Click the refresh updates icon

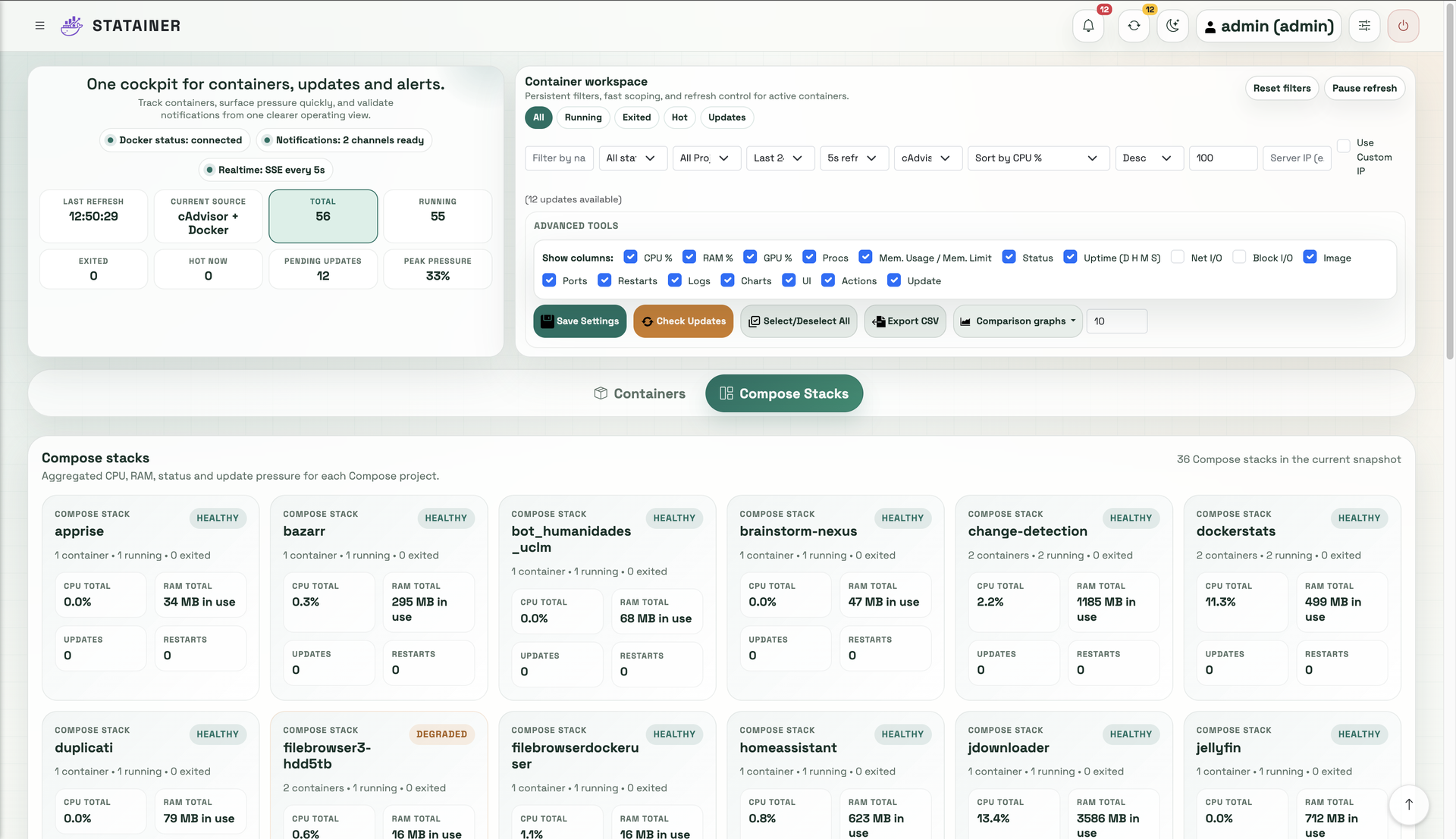(x=1134, y=26)
